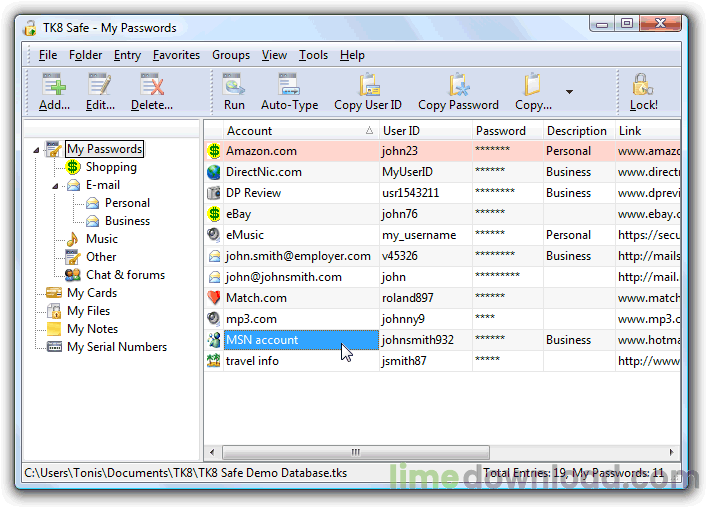Click the horizontal scrollbar thumb in entry list
The image size is (707, 508).
[x=356, y=452]
